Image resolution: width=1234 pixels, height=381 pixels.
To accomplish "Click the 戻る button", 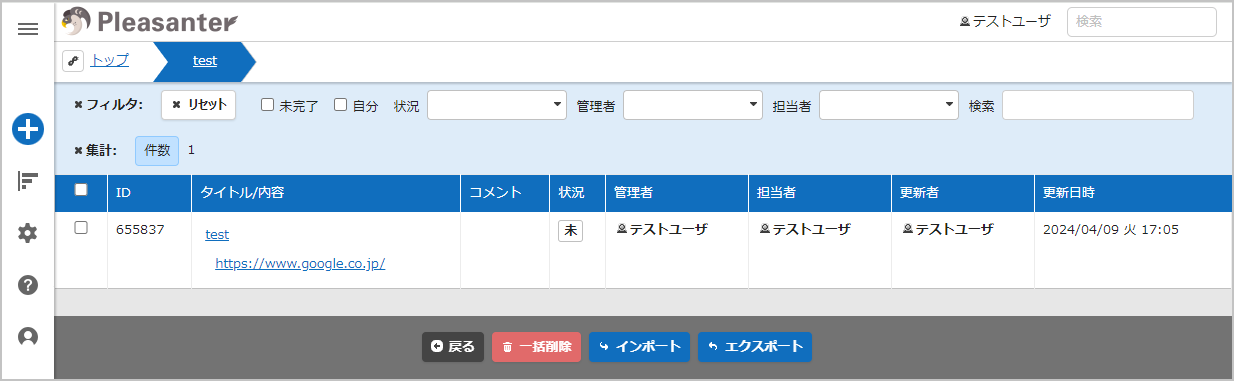I will 453,347.
